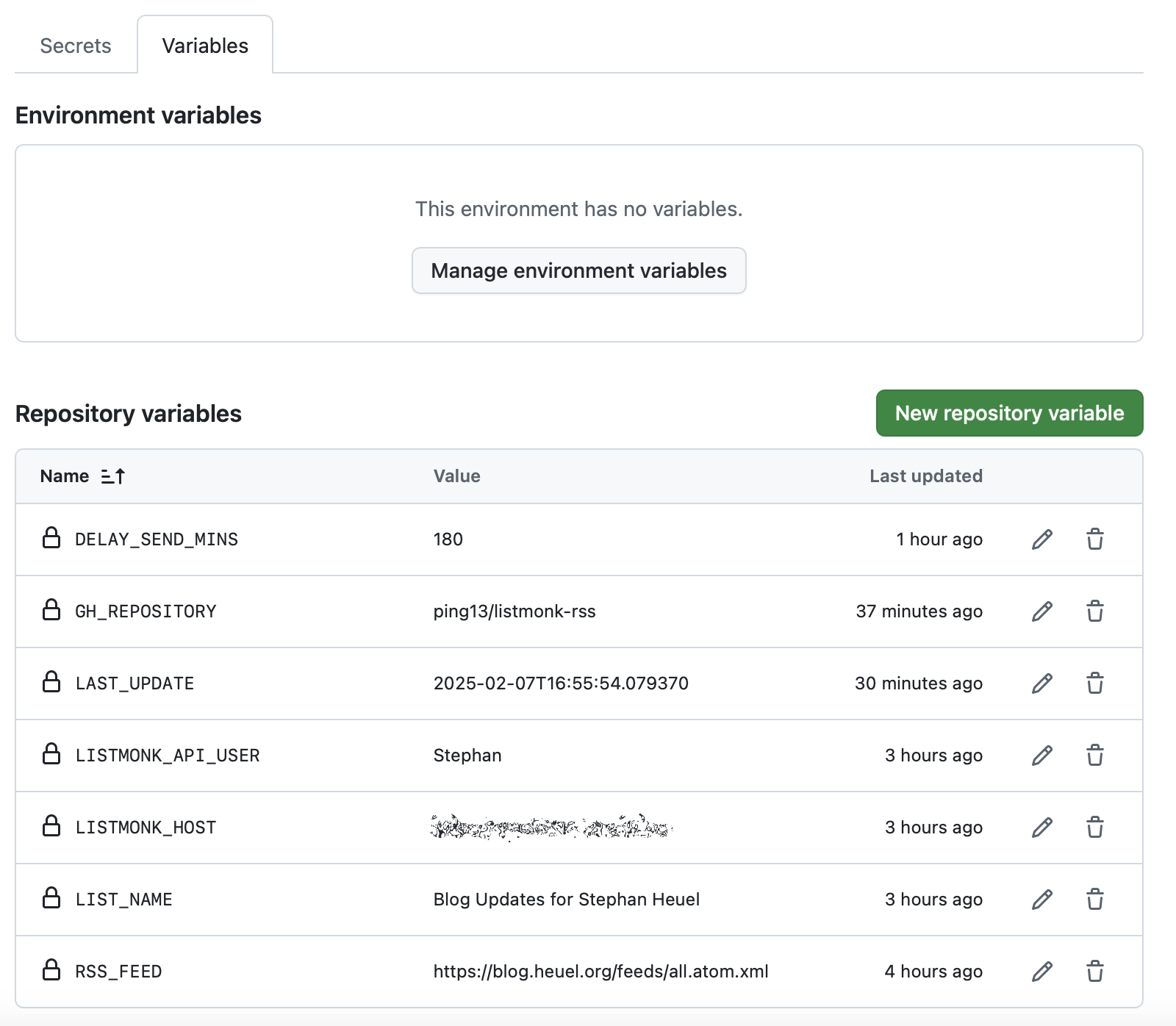1176x1026 pixels.
Task: Click the lock icon beside LIST_NAME
Action: pyautogui.click(x=51, y=898)
